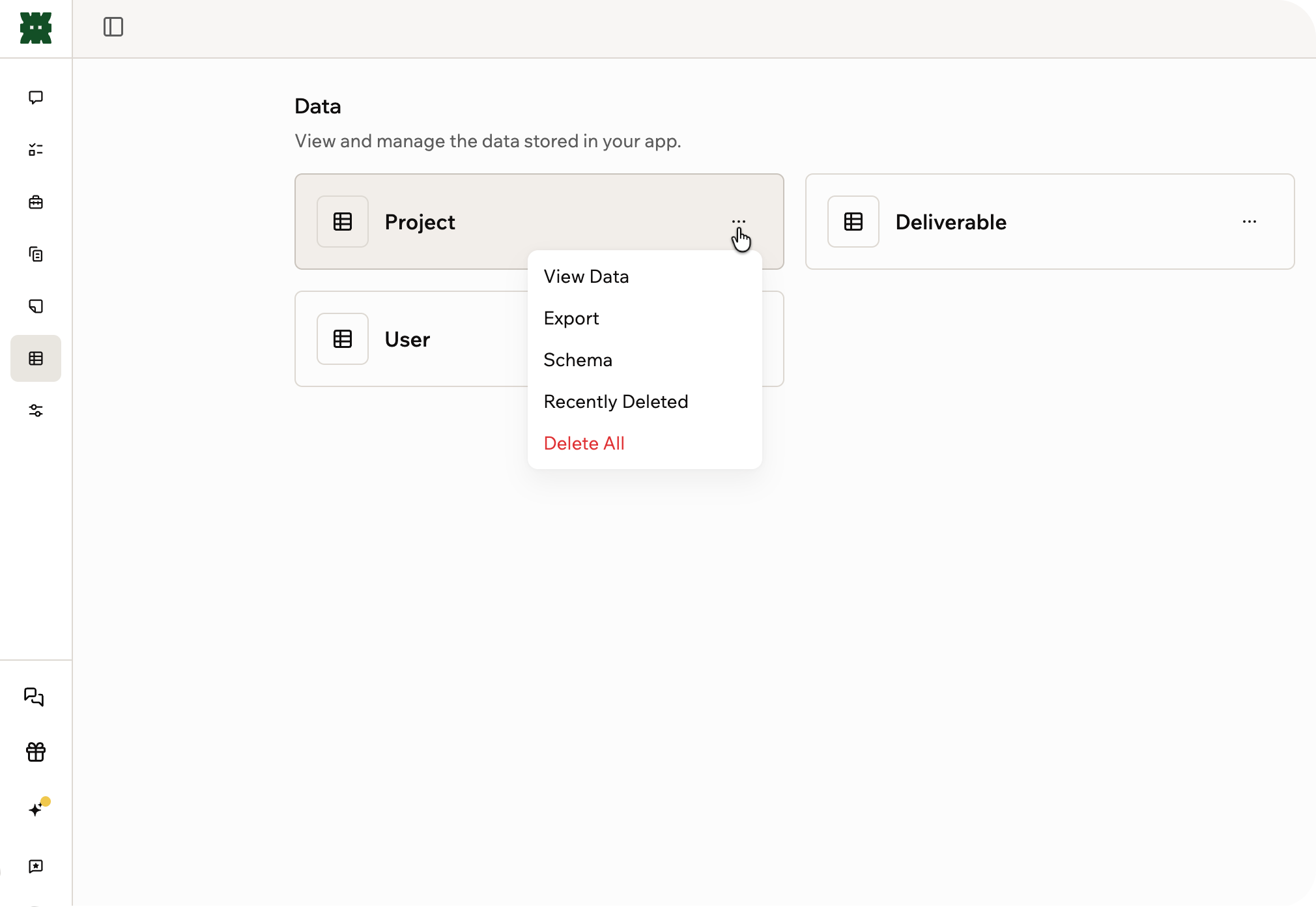
Task: Open the Deliverable data card
Action: click(x=1050, y=222)
